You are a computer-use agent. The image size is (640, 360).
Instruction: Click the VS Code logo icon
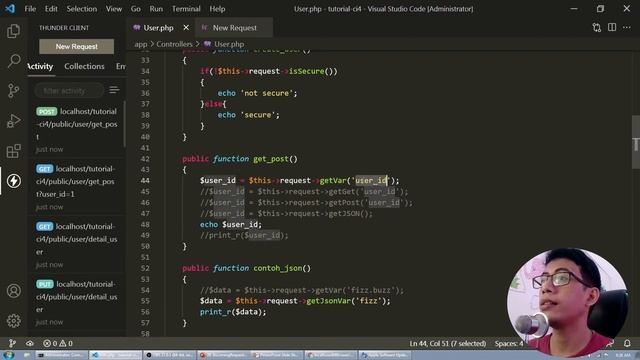10,9
